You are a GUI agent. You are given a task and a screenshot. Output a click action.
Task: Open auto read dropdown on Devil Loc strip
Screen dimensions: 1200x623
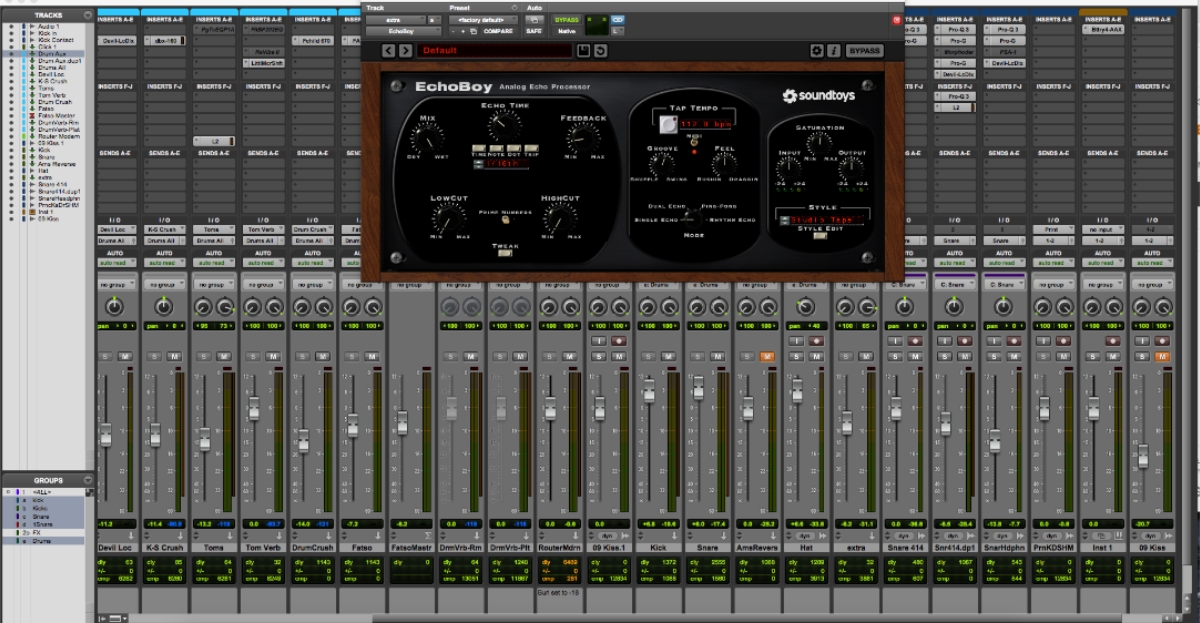pyautogui.click(x=118, y=263)
